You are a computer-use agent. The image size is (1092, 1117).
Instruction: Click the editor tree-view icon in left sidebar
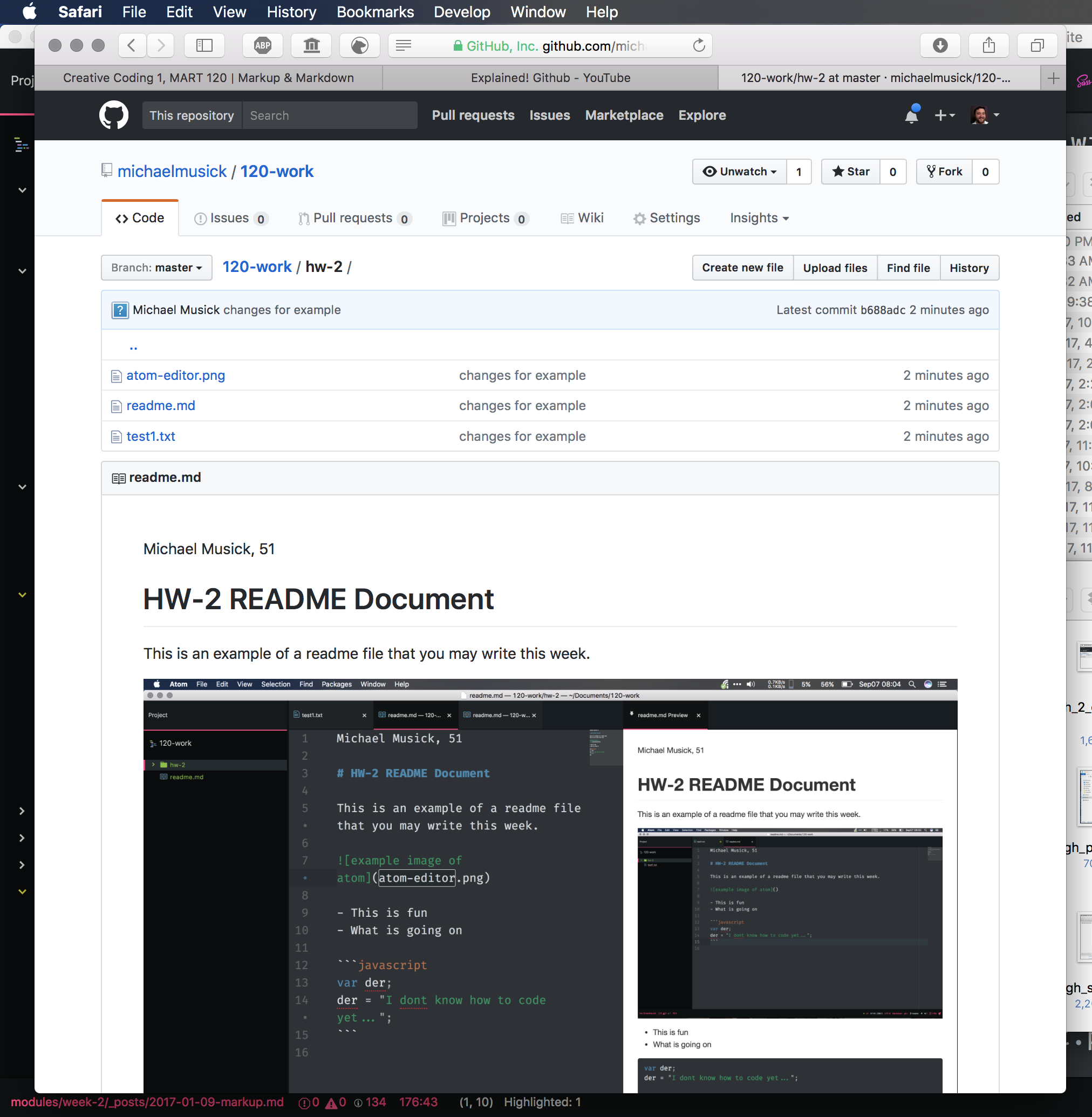(21, 145)
